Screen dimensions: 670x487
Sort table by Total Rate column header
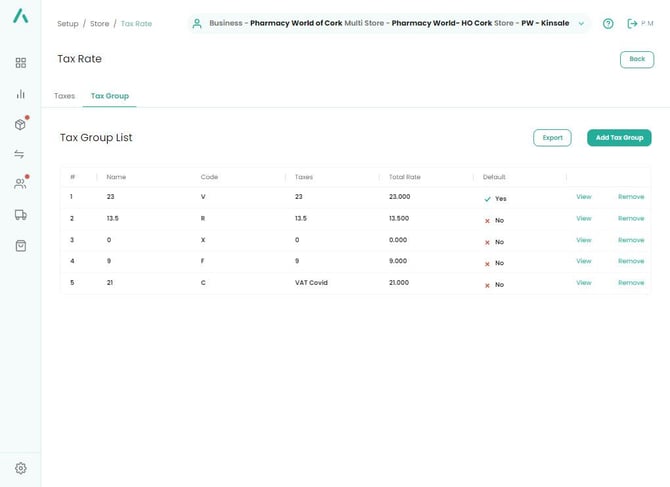point(405,177)
